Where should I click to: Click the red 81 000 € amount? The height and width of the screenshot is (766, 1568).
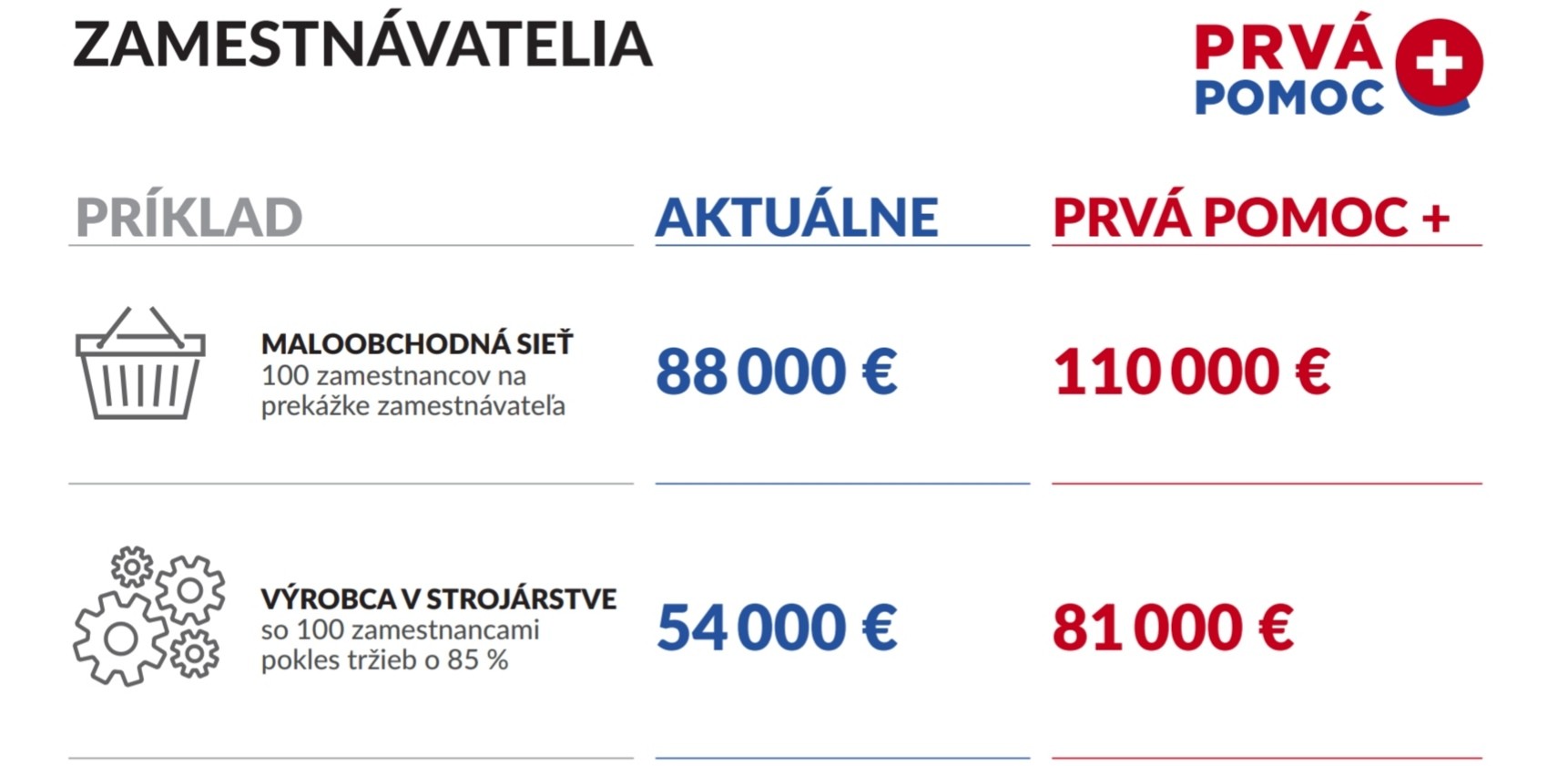1172,628
